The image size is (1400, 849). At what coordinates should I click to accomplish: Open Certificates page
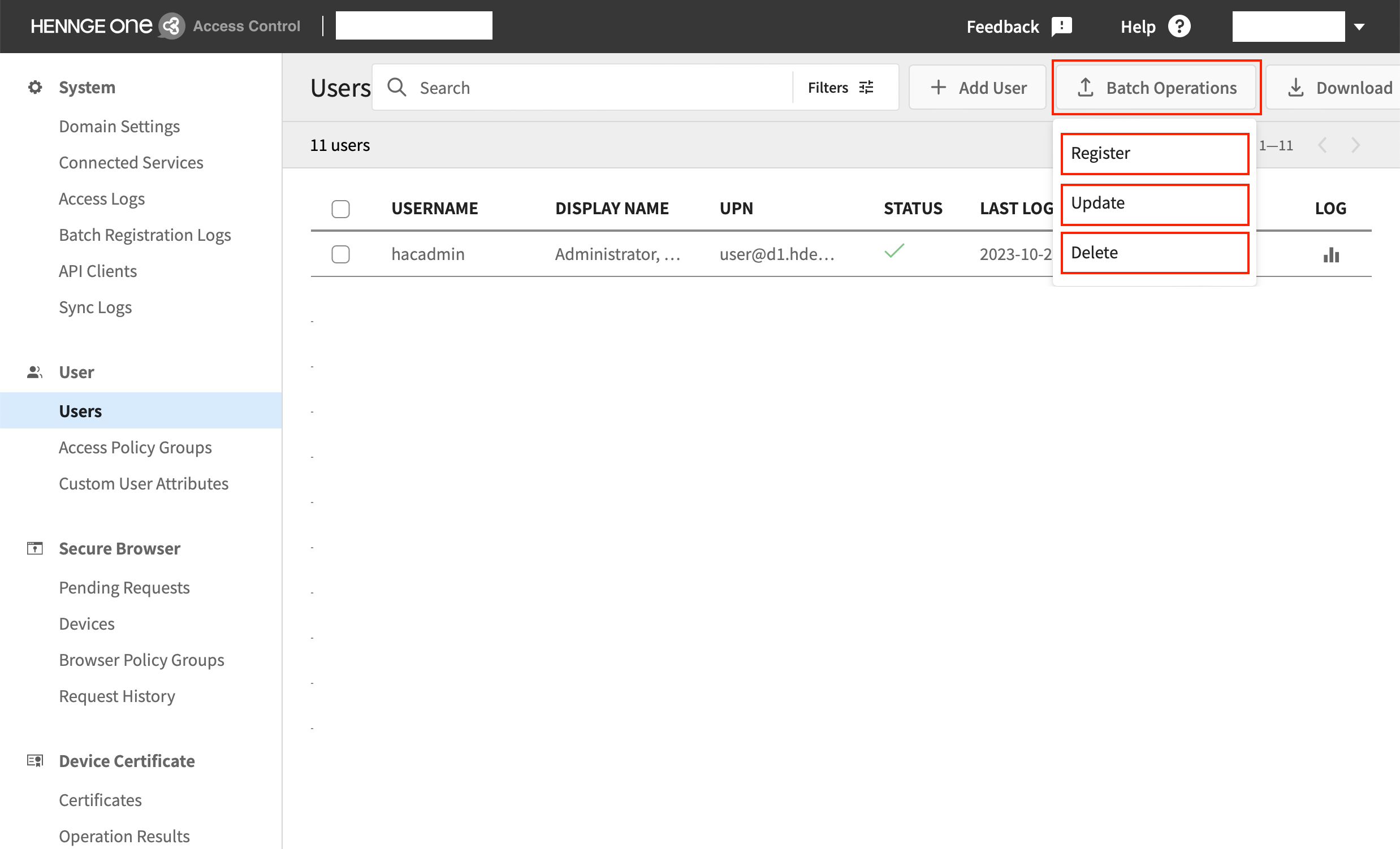point(101,800)
